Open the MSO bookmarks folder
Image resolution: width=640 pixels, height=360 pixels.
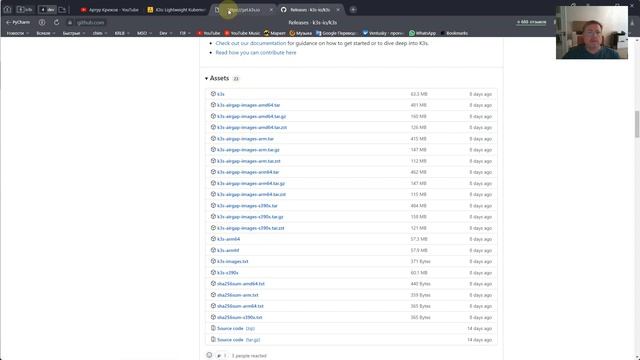tap(144, 33)
